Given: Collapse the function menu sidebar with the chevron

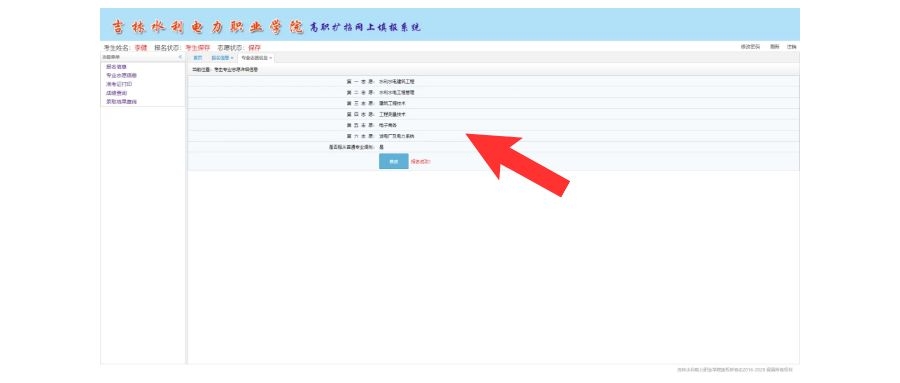Looking at the screenshot, I should point(180,57).
